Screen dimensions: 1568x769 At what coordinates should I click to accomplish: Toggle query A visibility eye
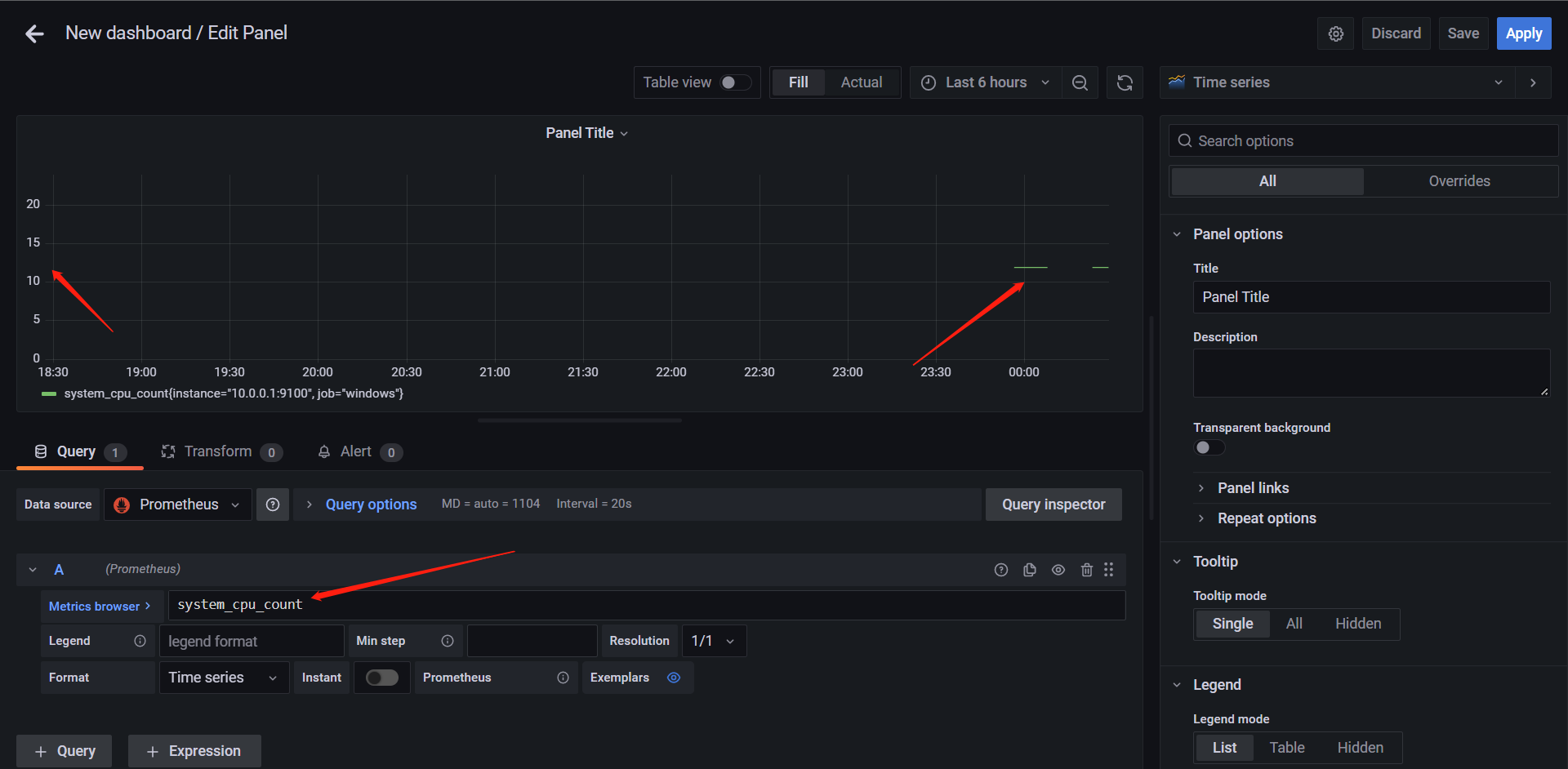click(1058, 570)
